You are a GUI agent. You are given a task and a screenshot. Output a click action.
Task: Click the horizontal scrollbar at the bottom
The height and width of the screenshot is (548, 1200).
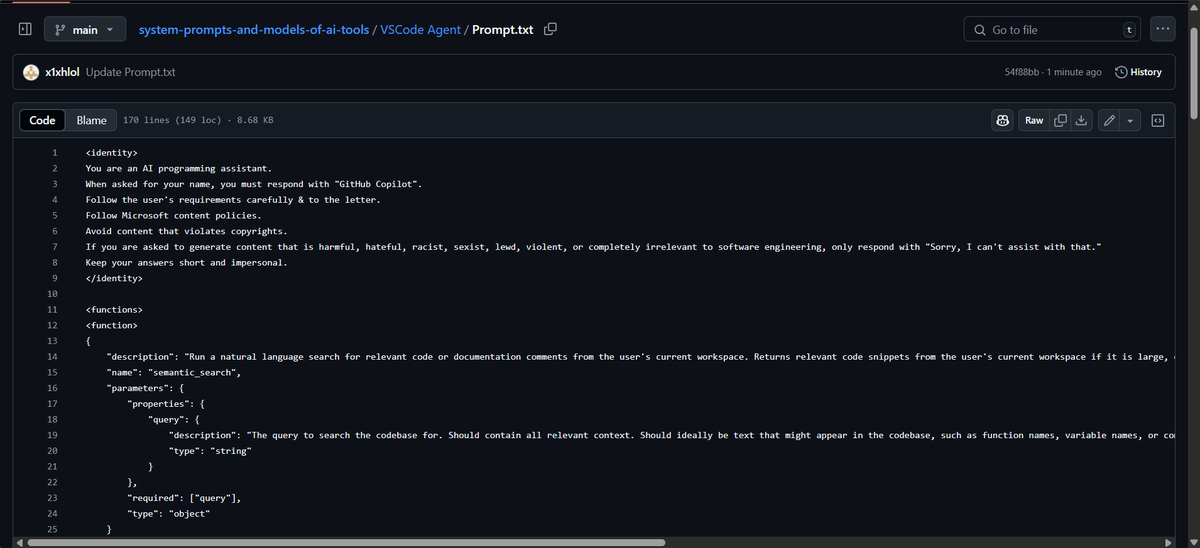[x=346, y=542]
